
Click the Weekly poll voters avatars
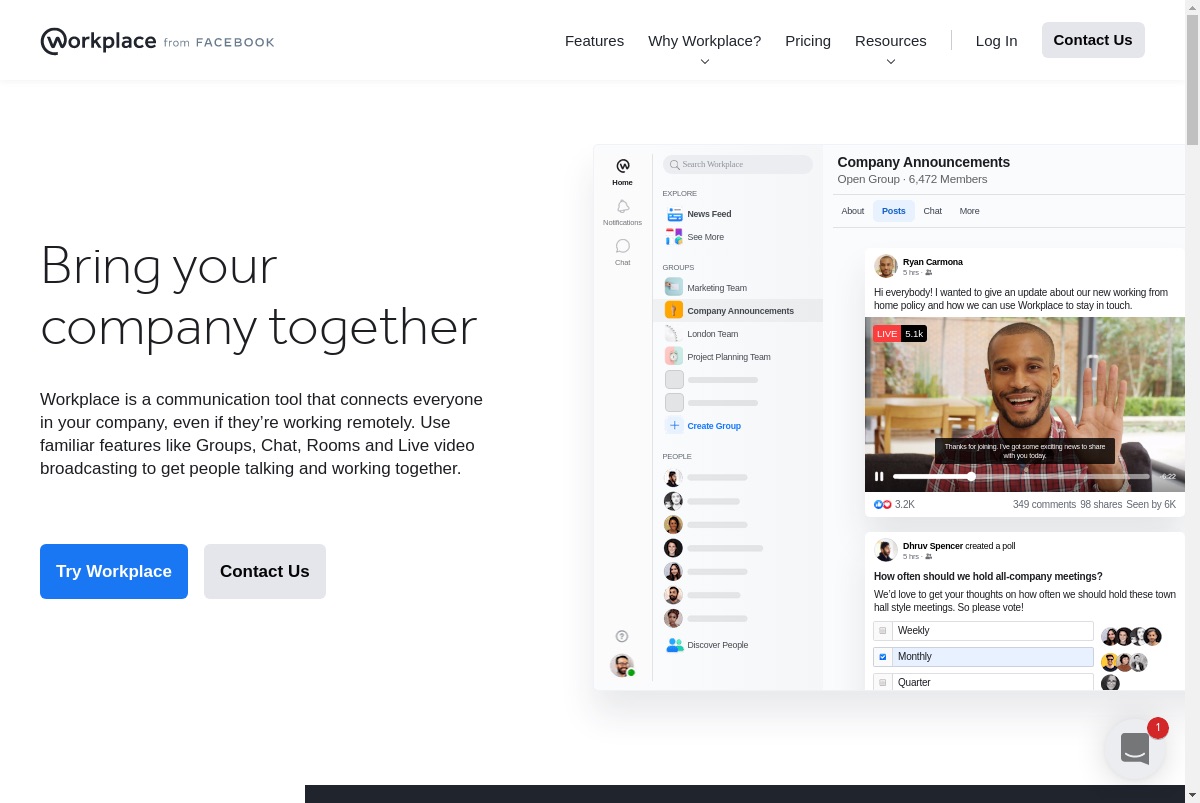tap(1131, 636)
